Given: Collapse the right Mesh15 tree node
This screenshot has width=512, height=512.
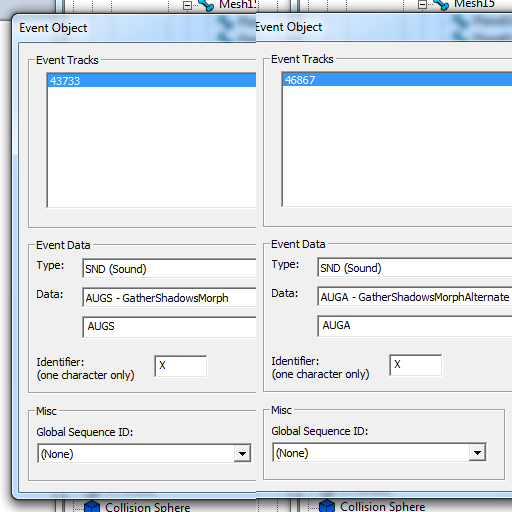Looking at the screenshot, I should pos(422,4).
